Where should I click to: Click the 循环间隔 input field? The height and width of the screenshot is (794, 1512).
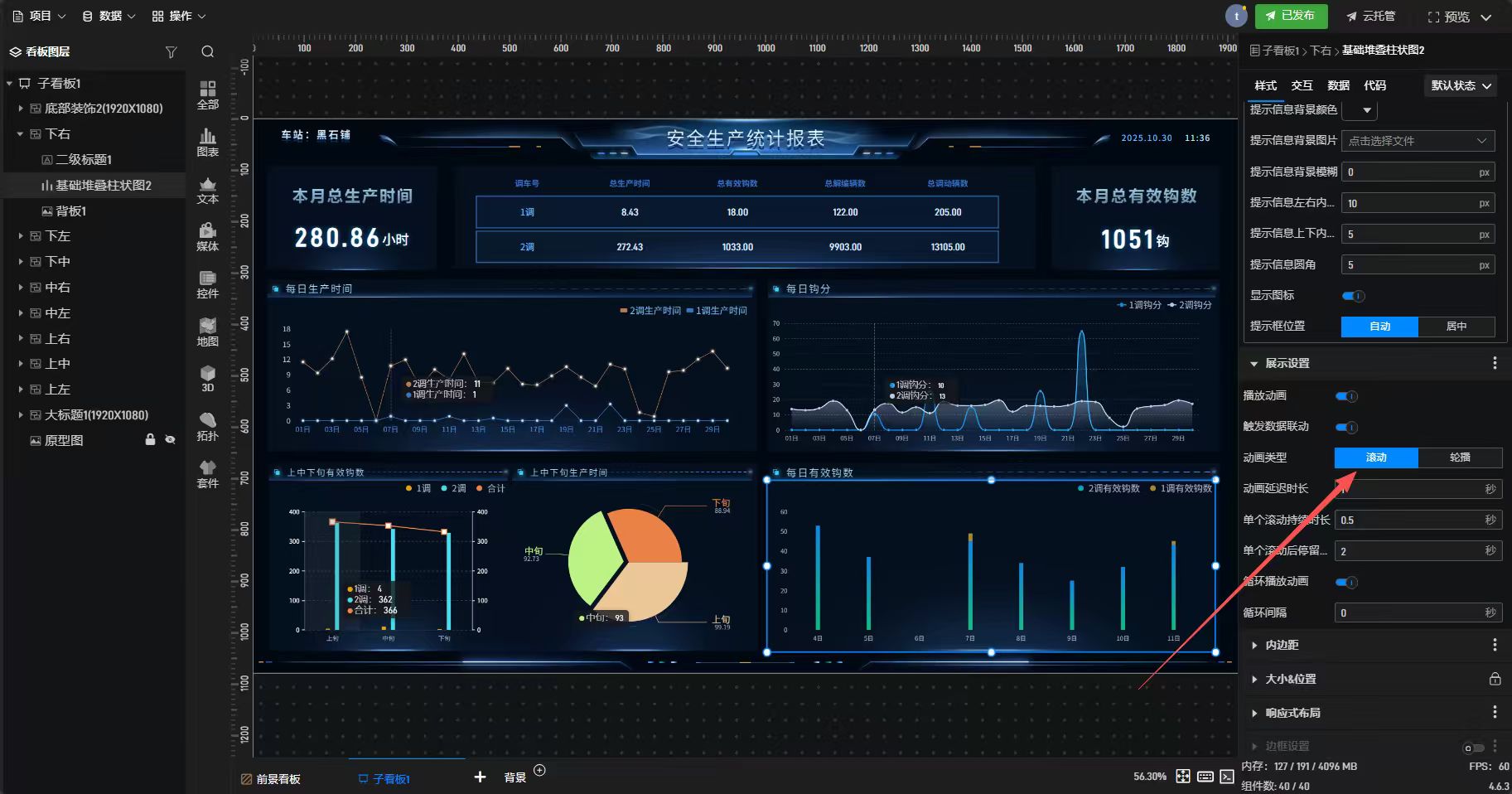tap(1408, 612)
